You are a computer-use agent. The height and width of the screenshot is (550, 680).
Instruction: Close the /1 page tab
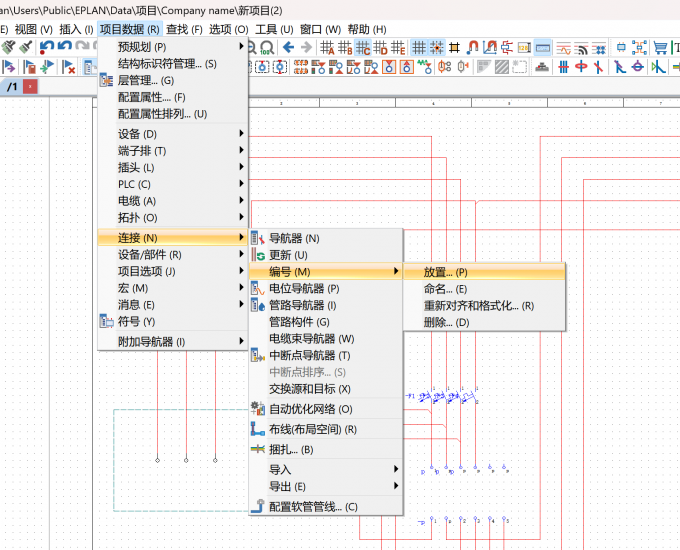click(x=30, y=87)
